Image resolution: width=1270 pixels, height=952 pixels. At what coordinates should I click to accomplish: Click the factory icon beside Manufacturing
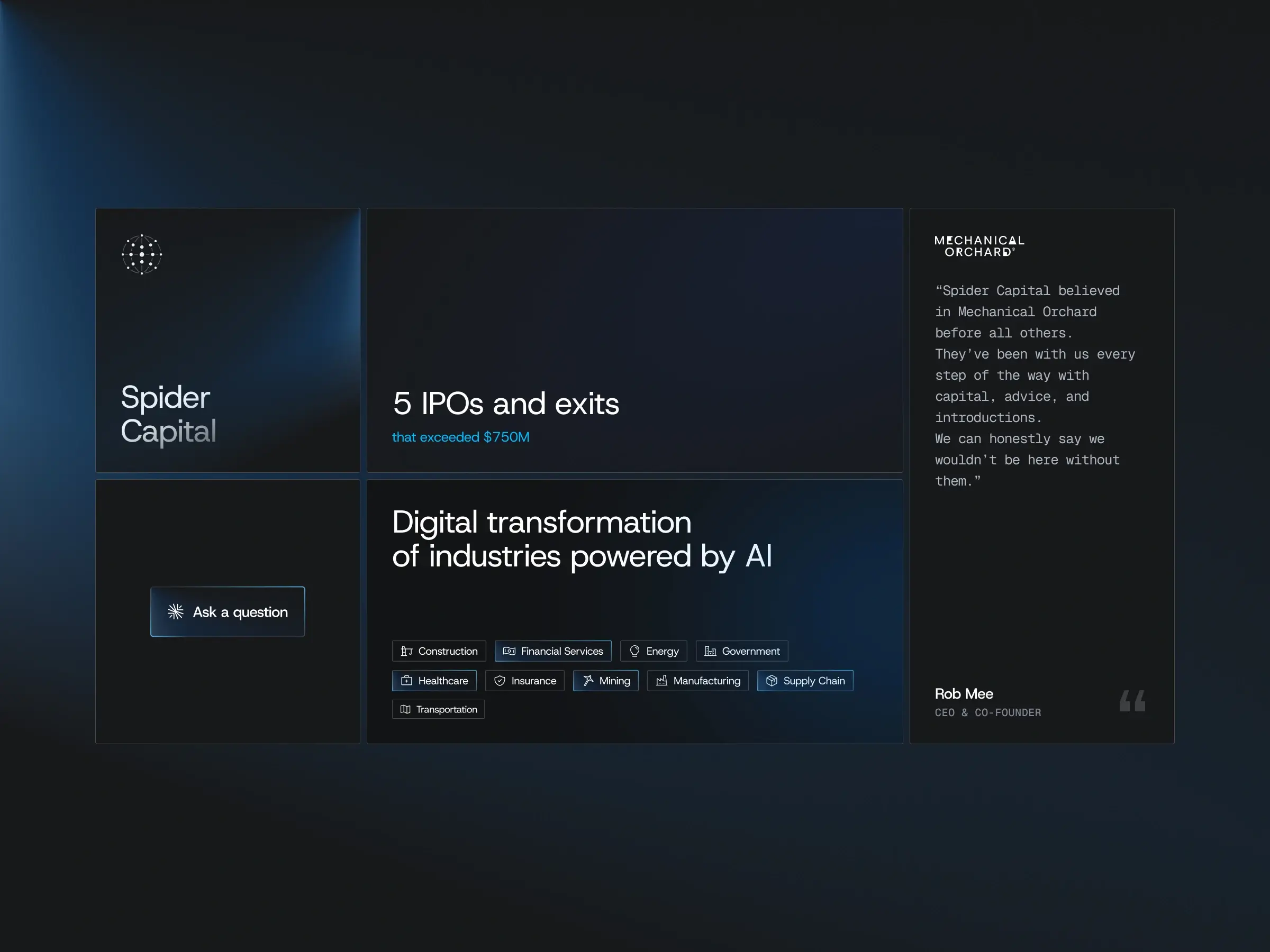[661, 681]
